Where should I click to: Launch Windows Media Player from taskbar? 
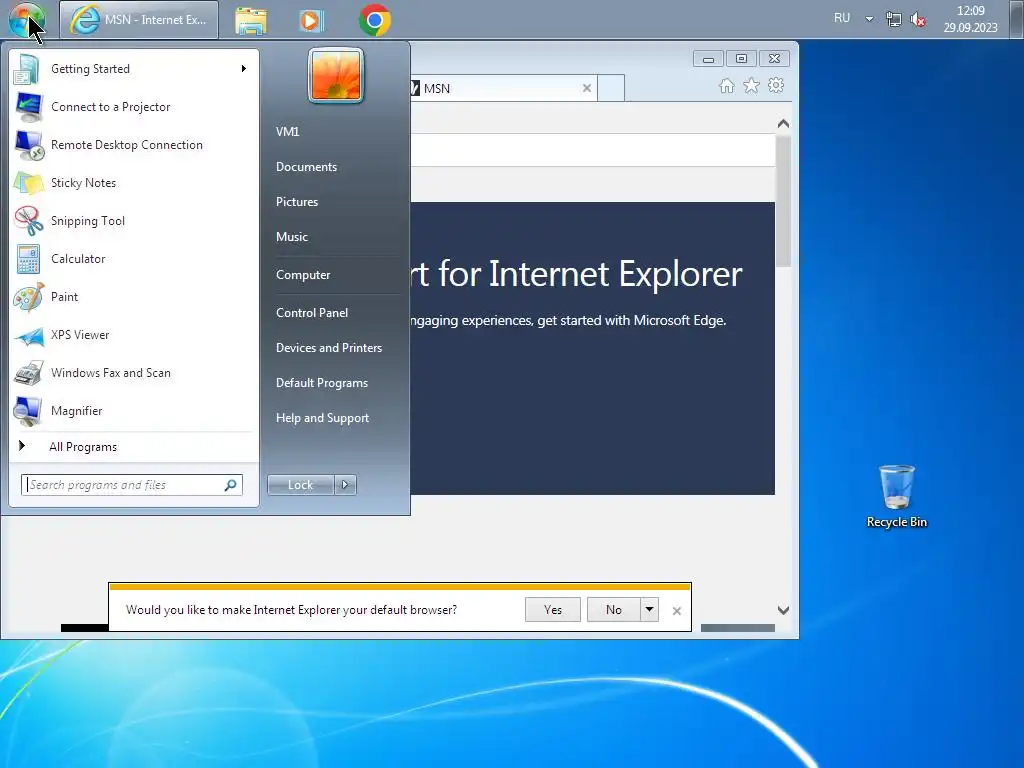pos(312,20)
